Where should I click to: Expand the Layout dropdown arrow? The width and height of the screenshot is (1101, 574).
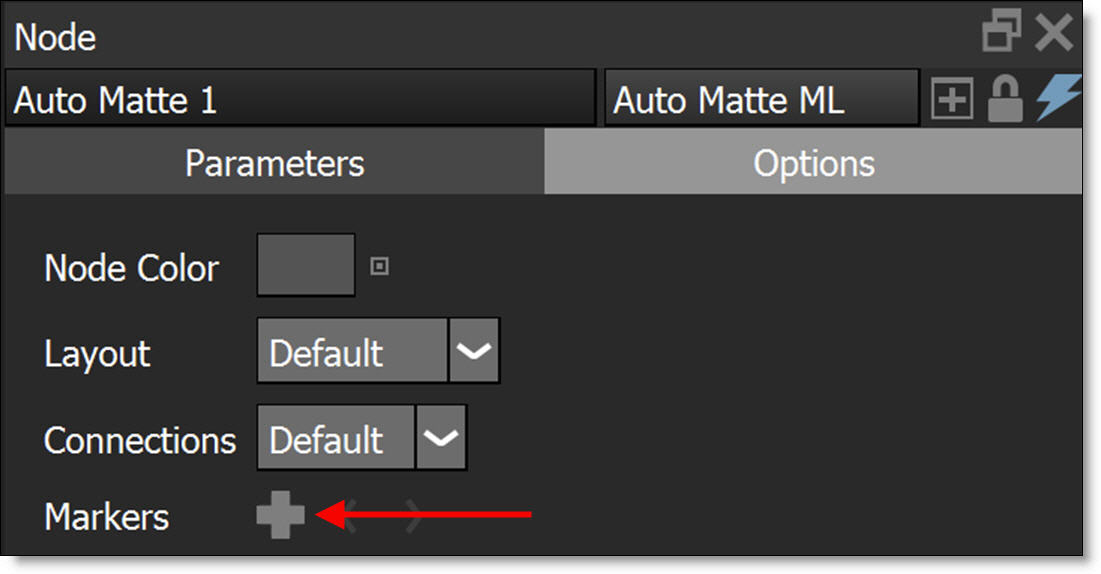(x=474, y=352)
